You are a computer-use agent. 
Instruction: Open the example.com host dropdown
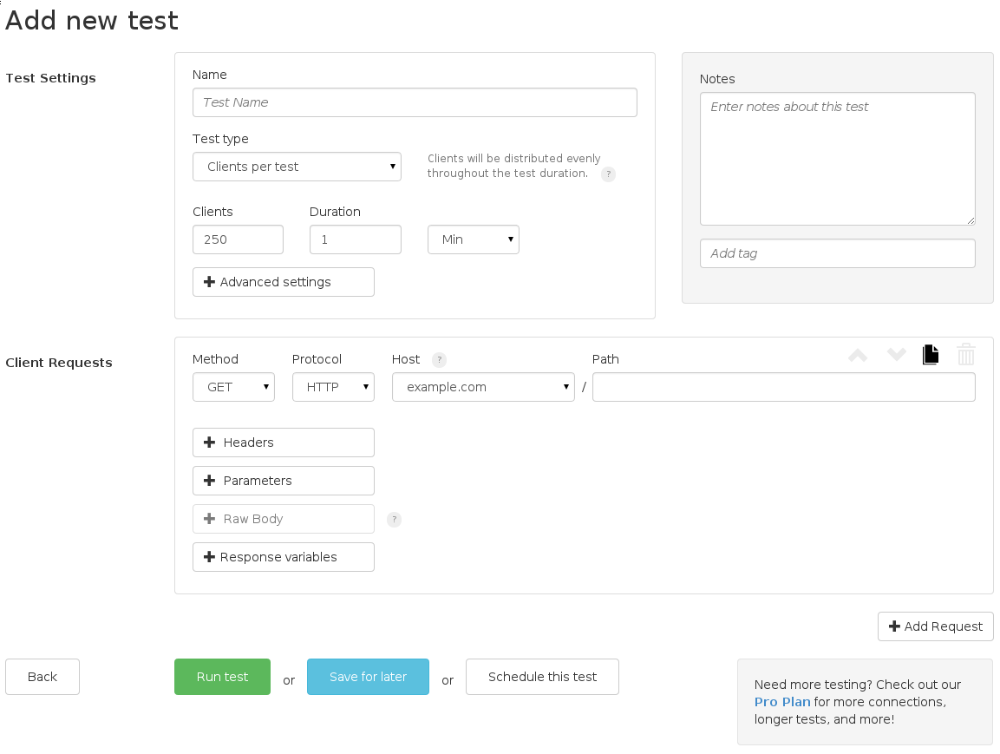483,387
